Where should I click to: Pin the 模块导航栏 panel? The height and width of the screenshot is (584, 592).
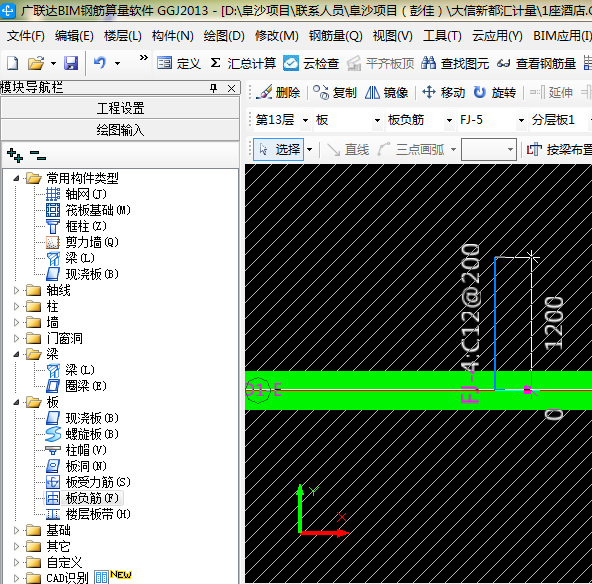click(213, 88)
